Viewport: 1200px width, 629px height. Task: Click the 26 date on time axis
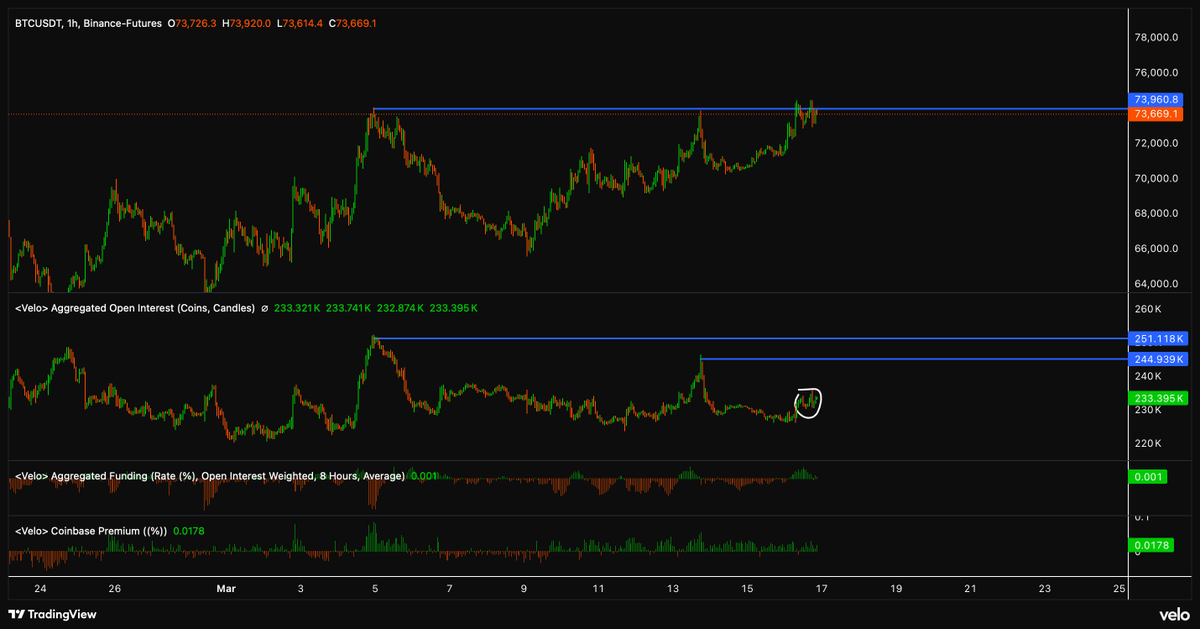(115, 589)
